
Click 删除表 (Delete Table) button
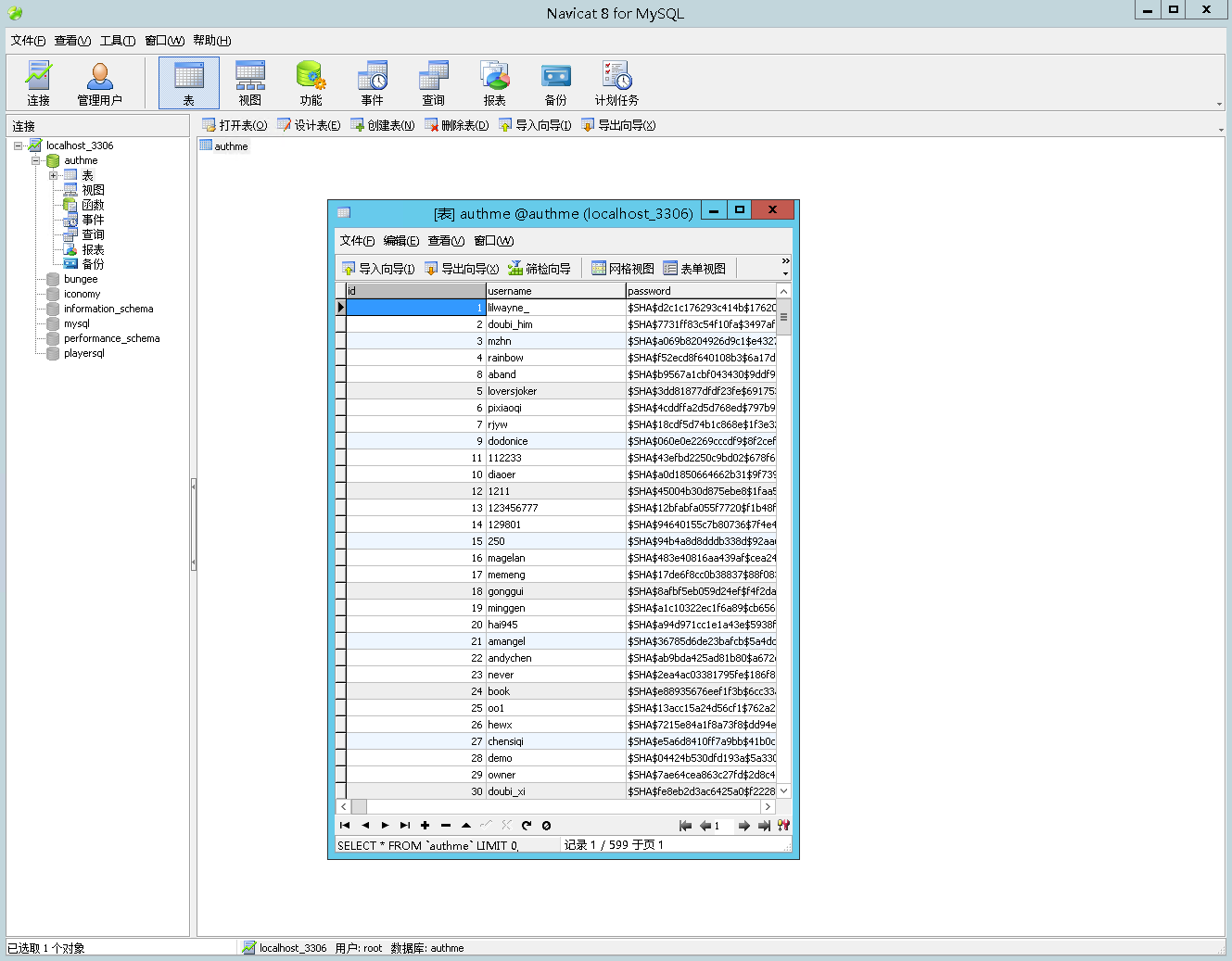[456, 125]
